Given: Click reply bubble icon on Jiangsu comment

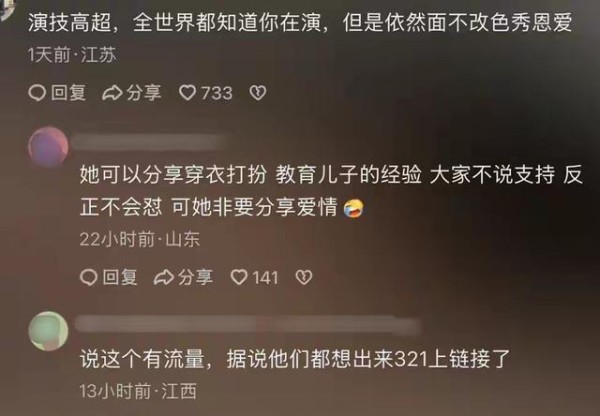Looking at the screenshot, I should tap(37, 93).
